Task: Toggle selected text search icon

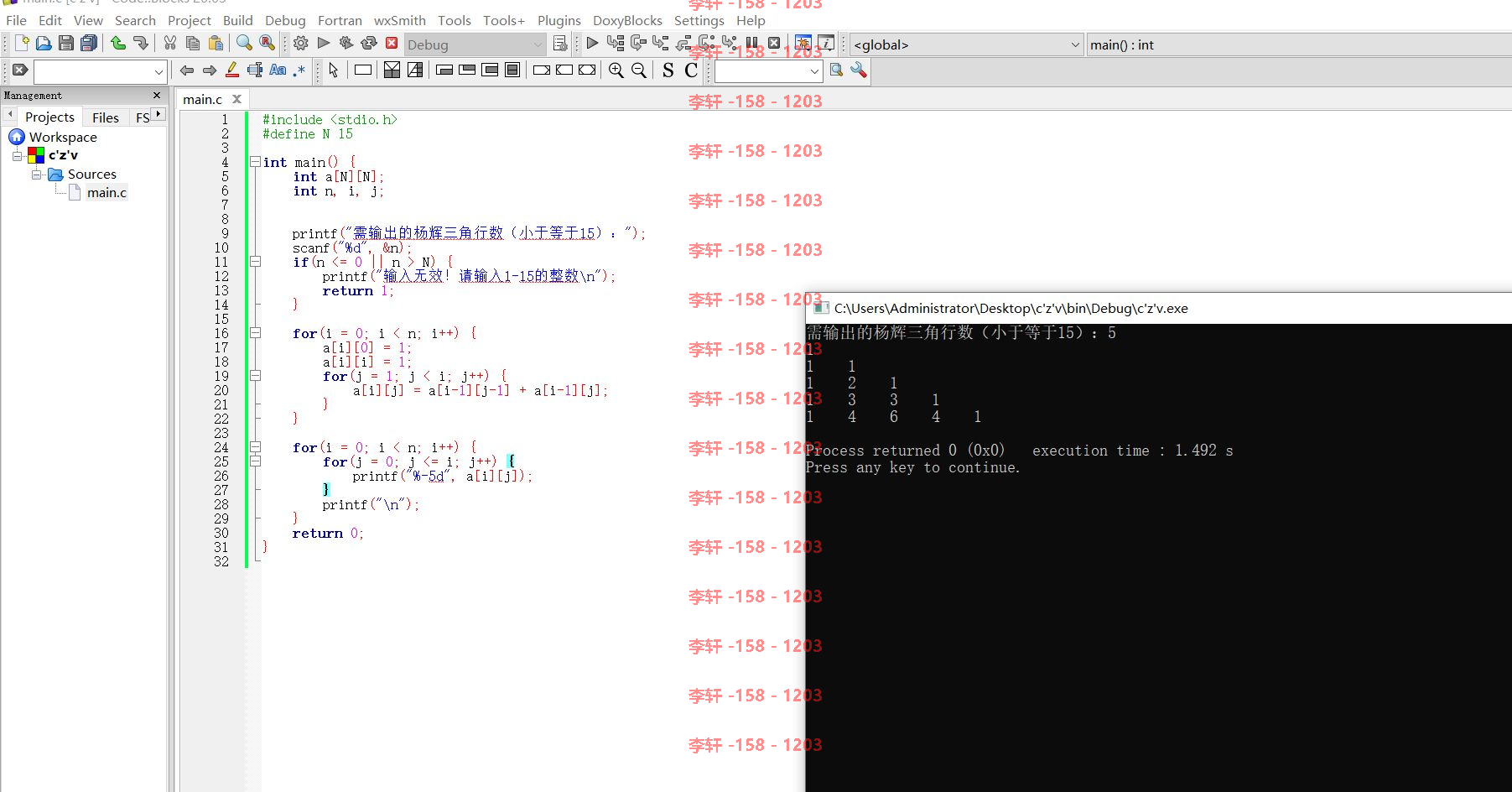Action: 255,70
